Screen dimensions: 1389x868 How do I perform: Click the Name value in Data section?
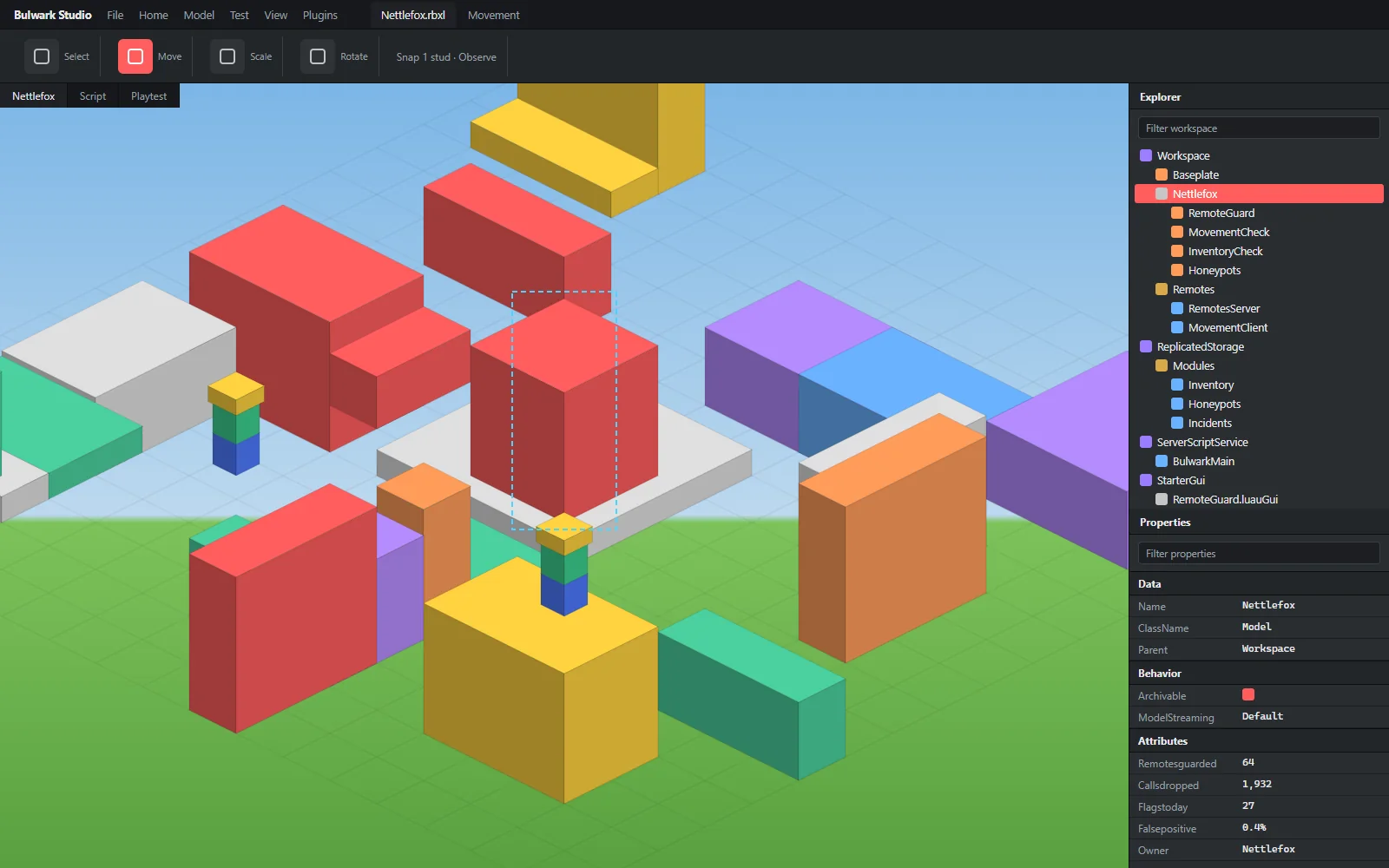(1268, 605)
